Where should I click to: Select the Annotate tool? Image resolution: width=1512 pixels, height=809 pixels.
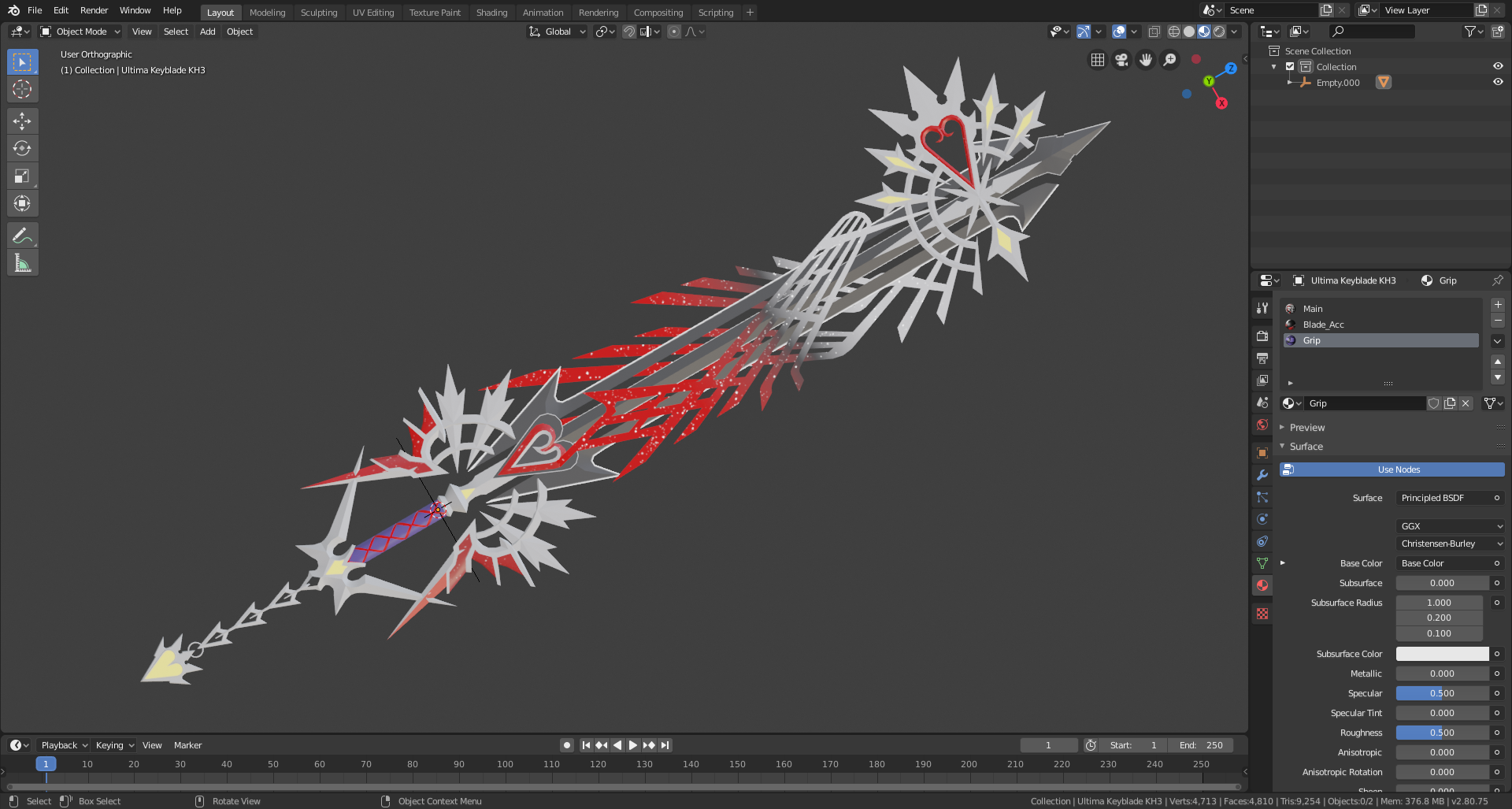pyautogui.click(x=22, y=236)
